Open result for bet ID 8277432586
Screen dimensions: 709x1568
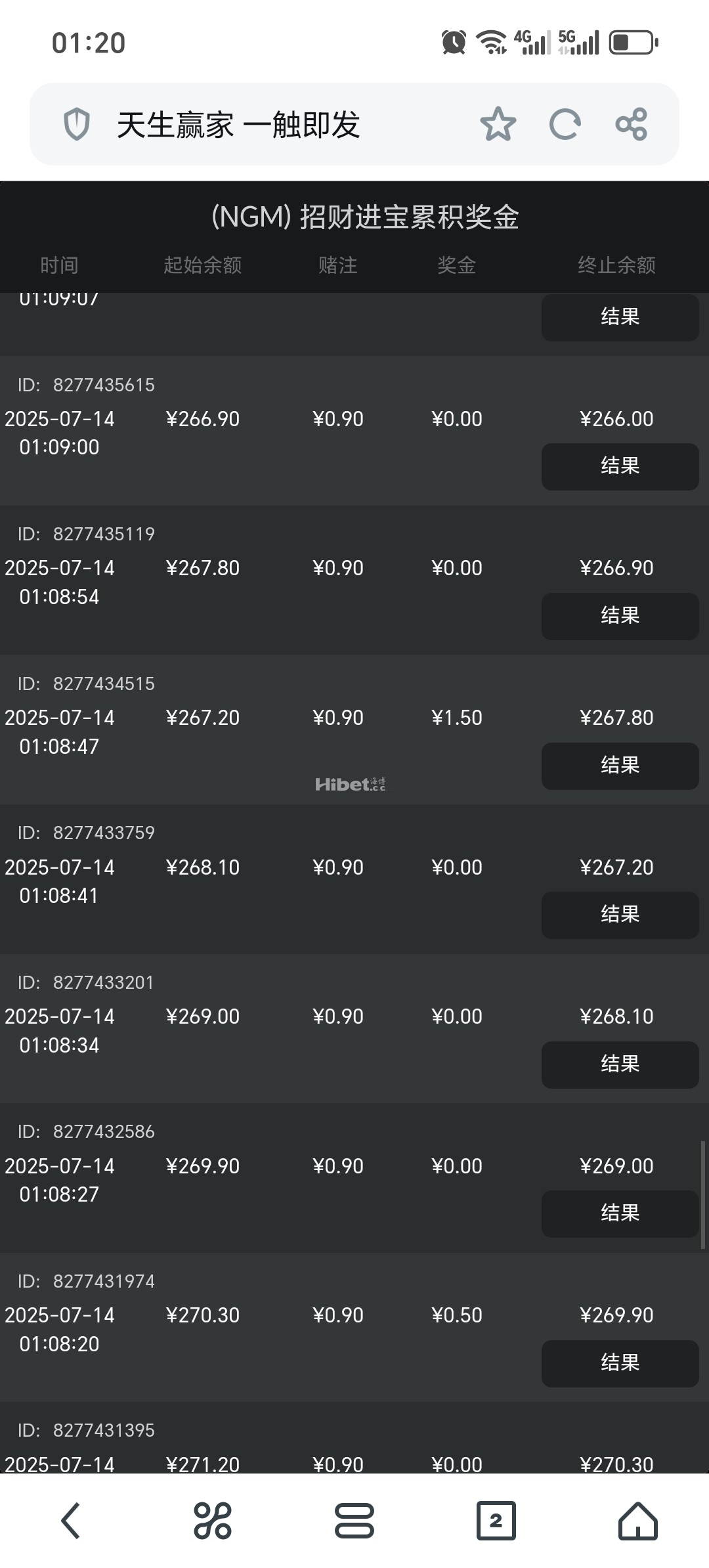coord(620,1213)
